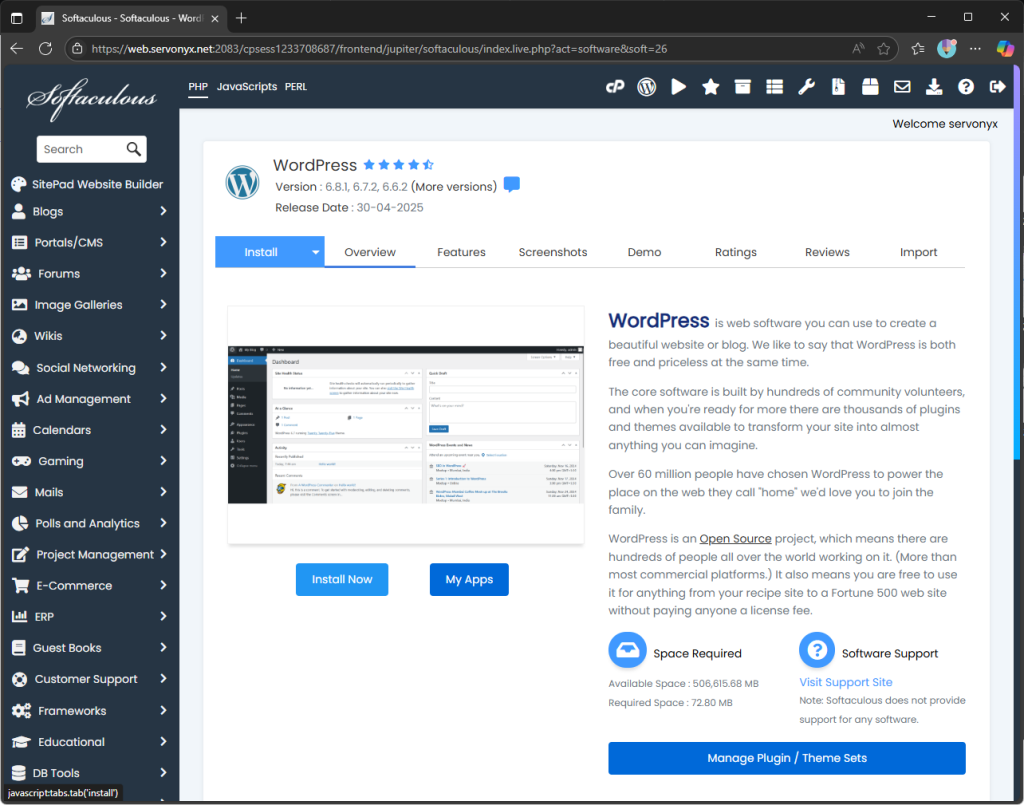The width and height of the screenshot is (1024, 805).
Task: Click the open-box icon beside the envelope
Action: (870, 87)
